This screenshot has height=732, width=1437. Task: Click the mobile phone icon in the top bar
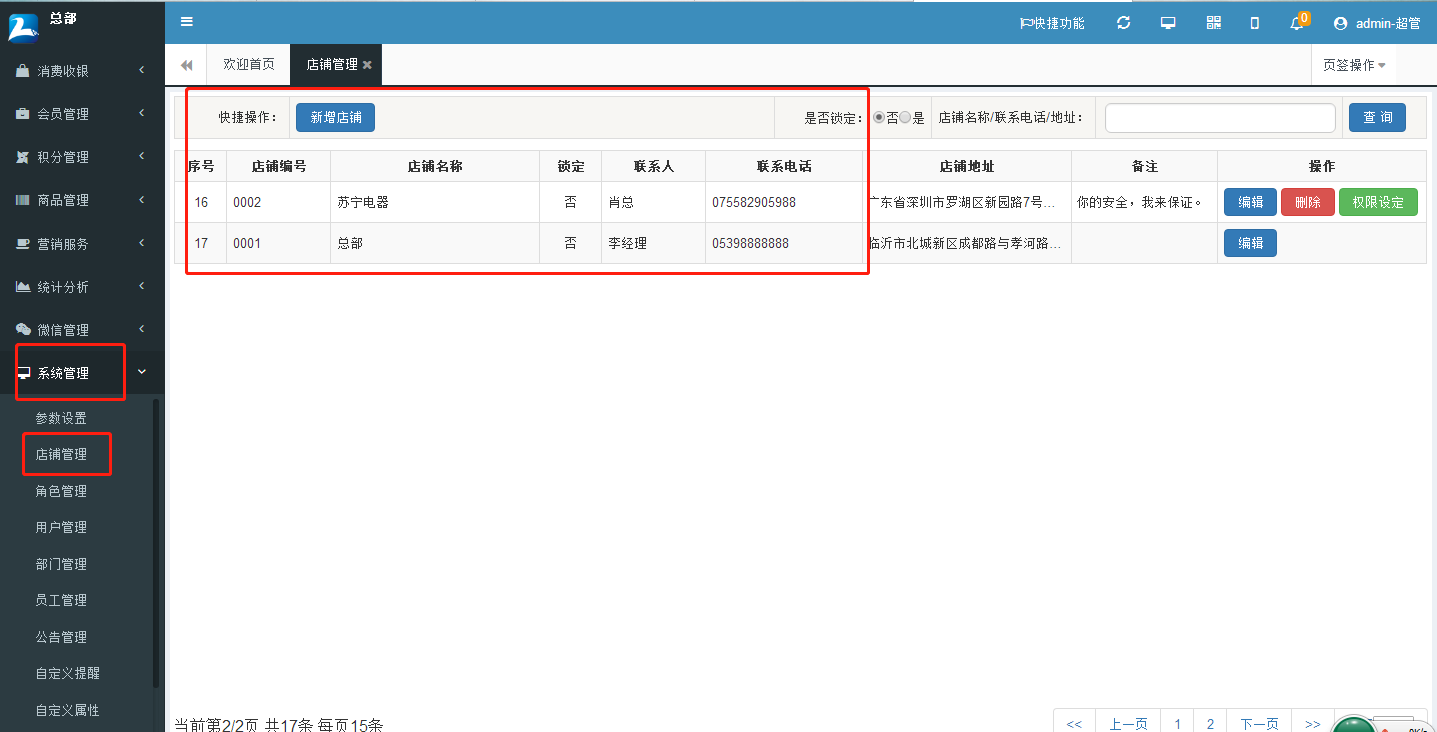point(1254,22)
